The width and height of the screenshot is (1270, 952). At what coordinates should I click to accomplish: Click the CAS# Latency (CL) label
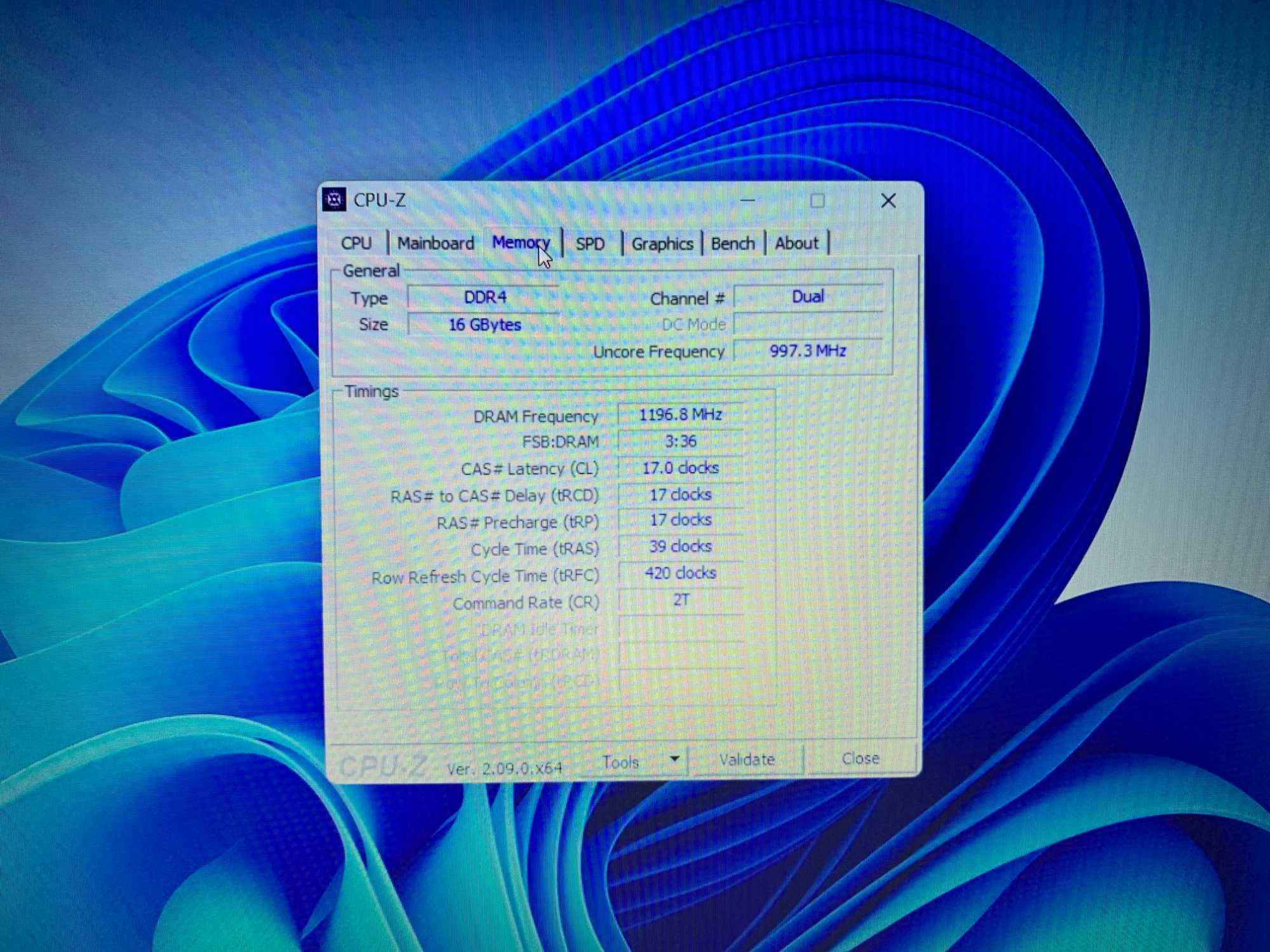click(530, 470)
